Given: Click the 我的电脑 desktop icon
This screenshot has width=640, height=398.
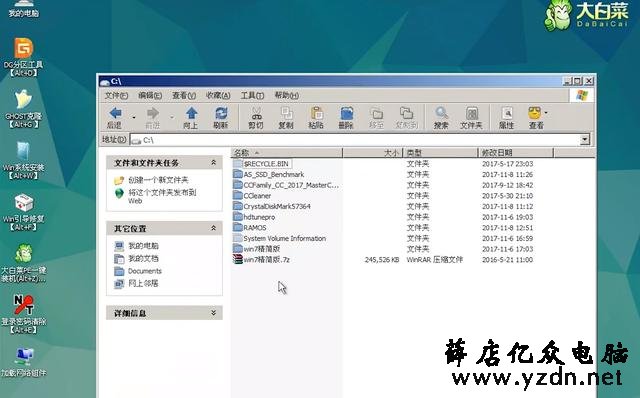Looking at the screenshot, I should coord(23,8).
